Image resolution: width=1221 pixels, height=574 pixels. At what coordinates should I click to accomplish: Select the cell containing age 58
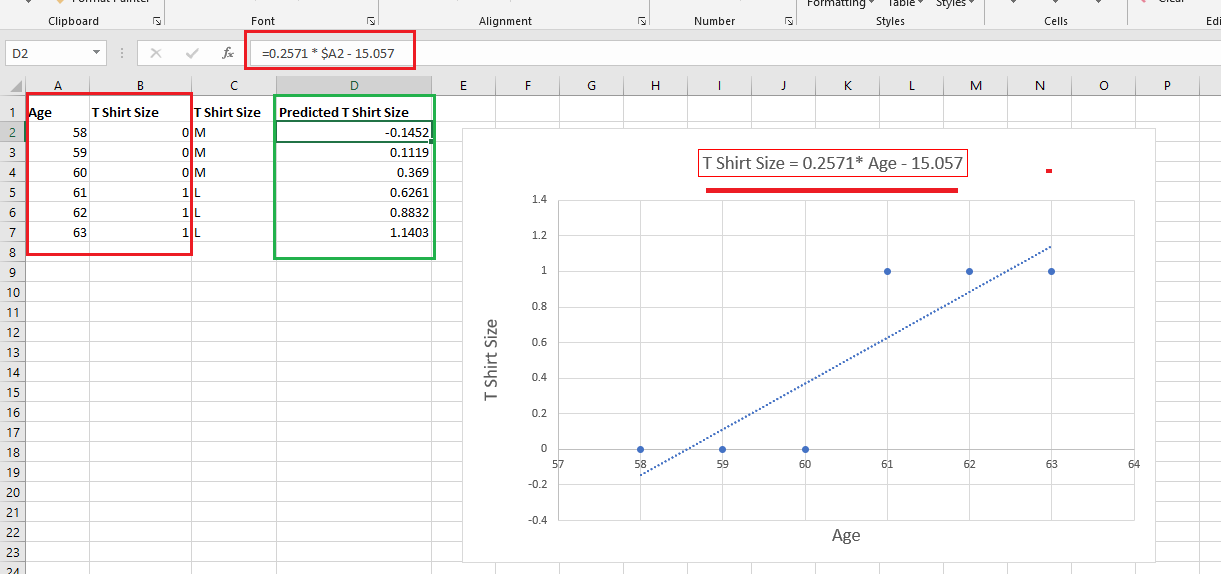pos(58,132)
